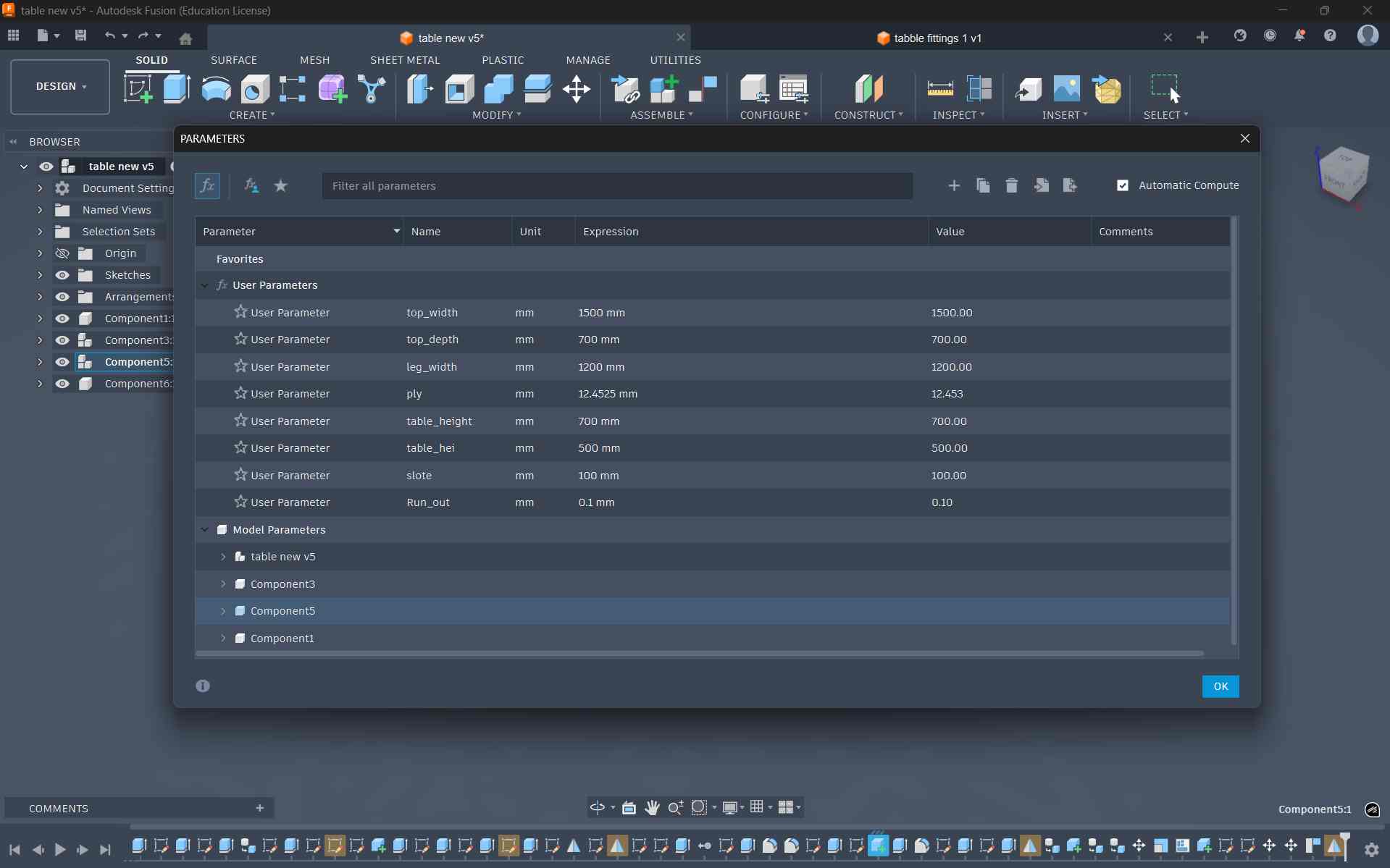The height and width of the screenshot is (868, 1390).
Task: Expand Named Views in the browser
Action: coord(40,210)
